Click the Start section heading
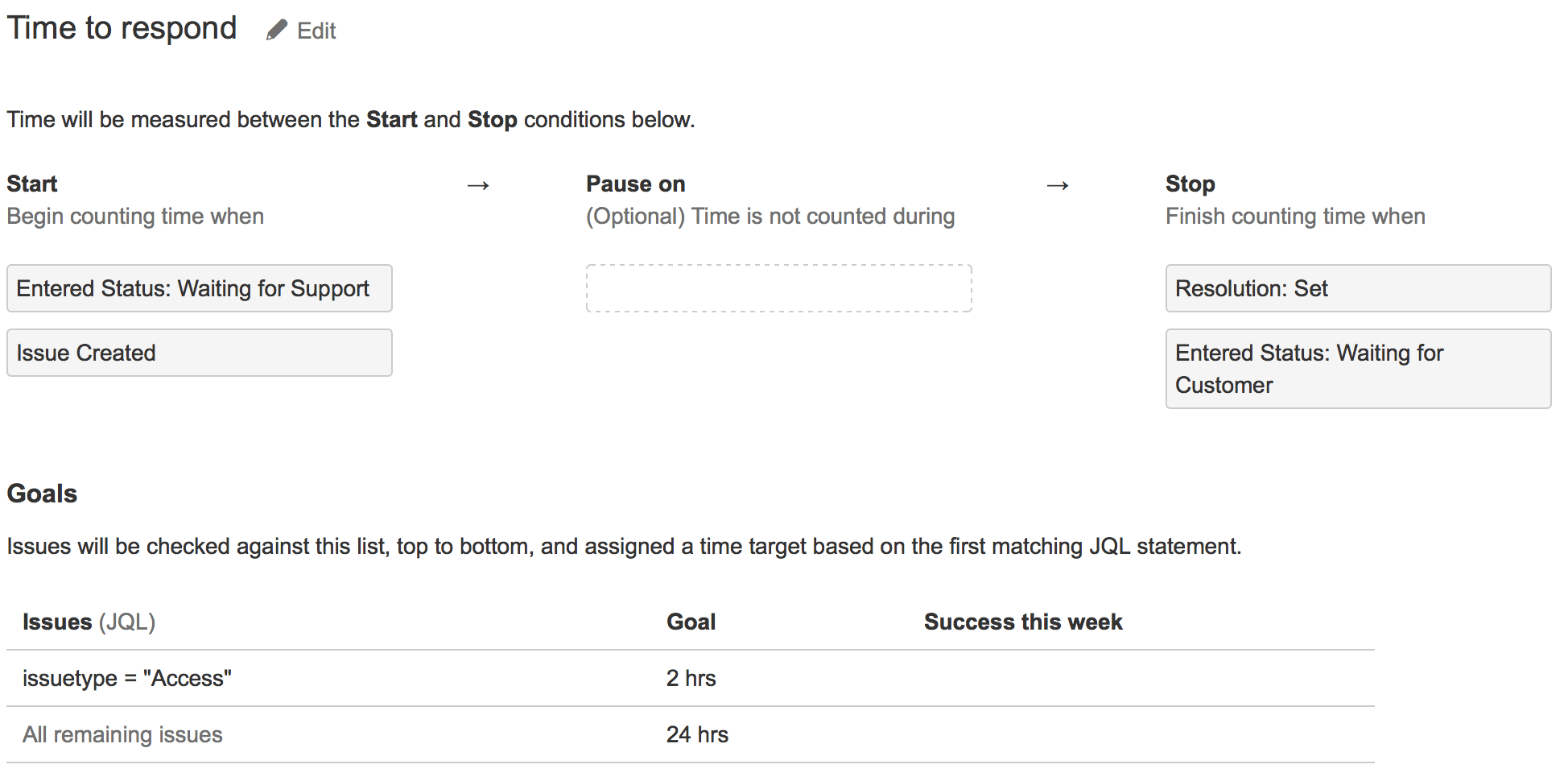The height and width of the screenshot is (781, 1568). coord(32,184)
